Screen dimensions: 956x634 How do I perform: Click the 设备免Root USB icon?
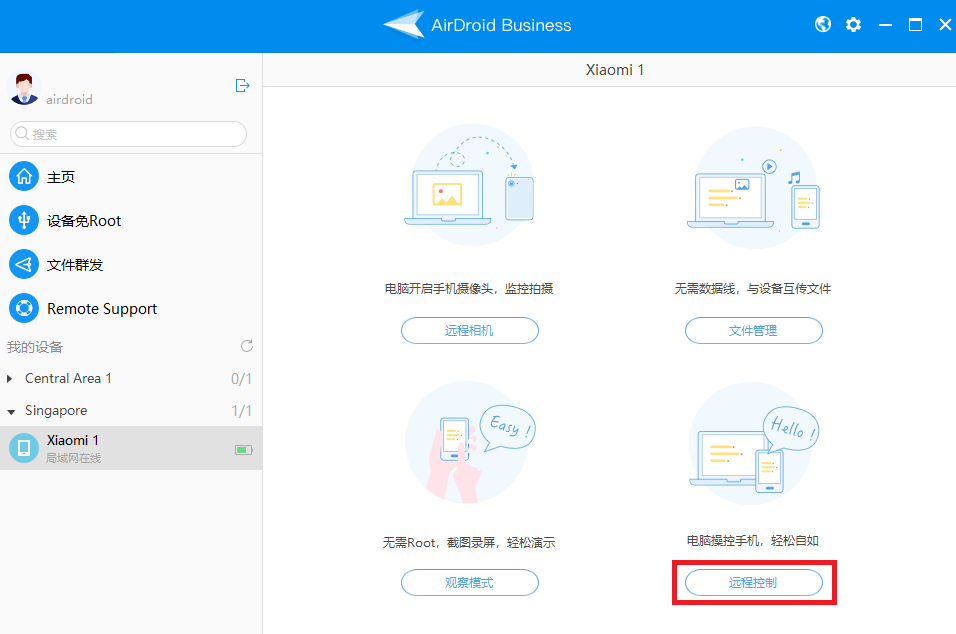[24, 221]
